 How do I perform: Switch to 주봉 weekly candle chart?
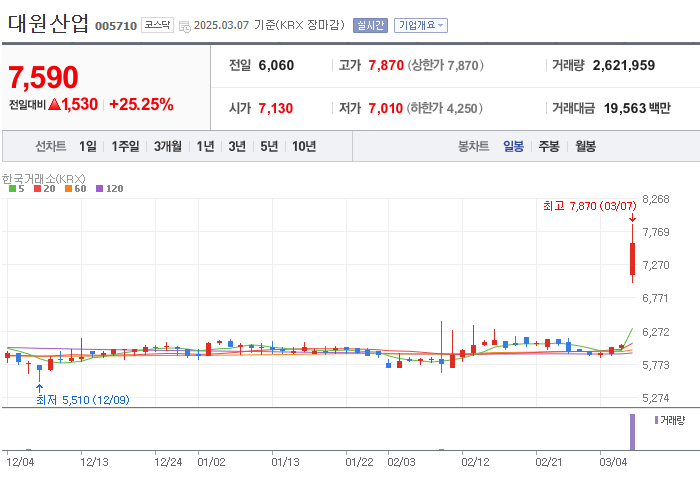(x=549, y=146)
